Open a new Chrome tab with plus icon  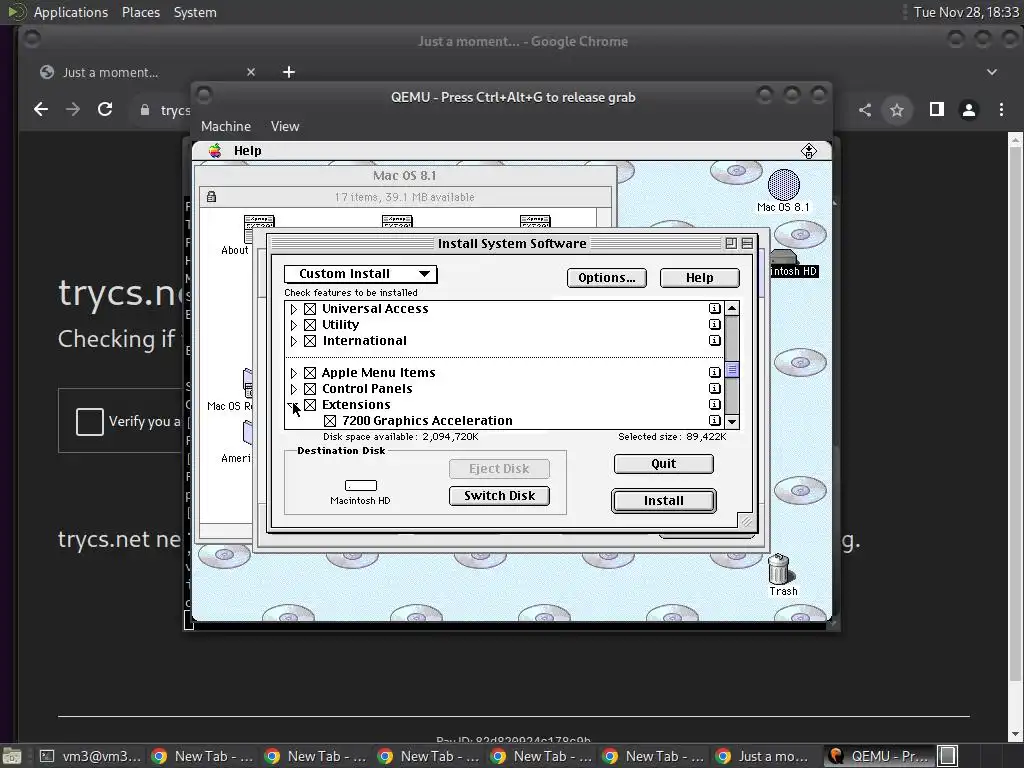(x=289, y=72)
